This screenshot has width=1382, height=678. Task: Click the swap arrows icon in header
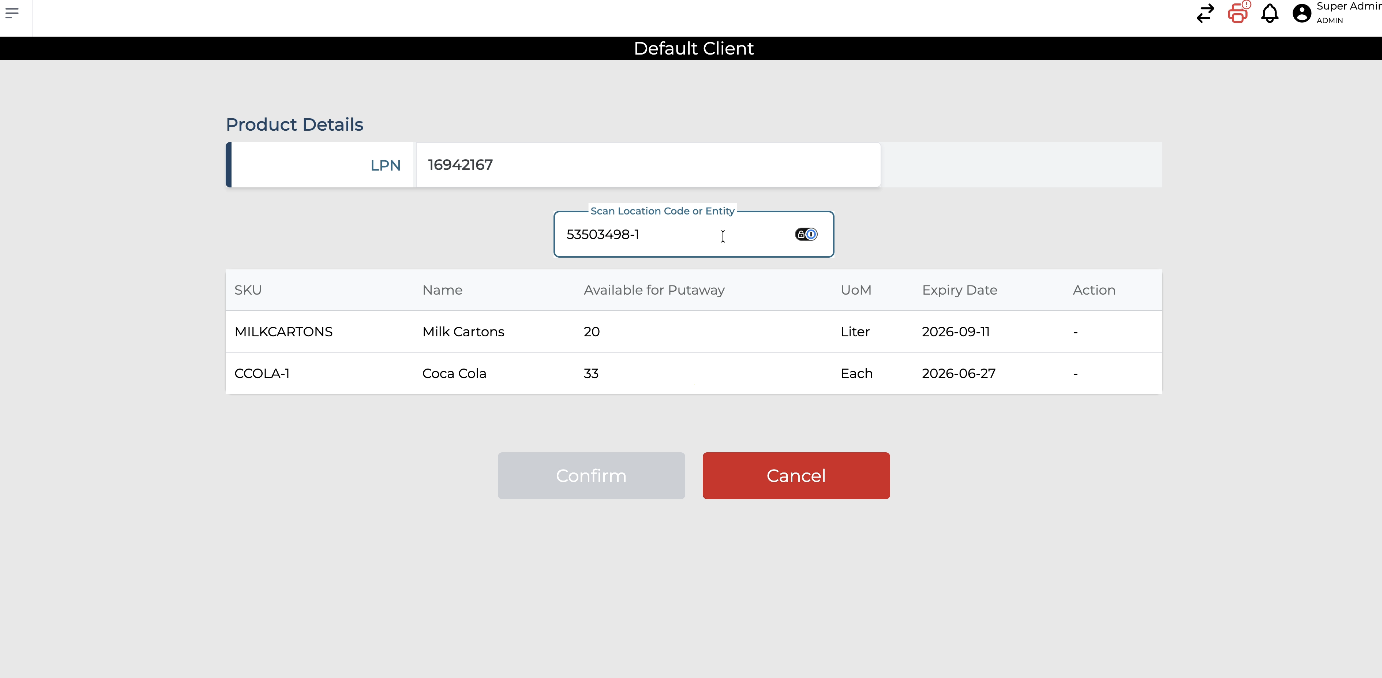(x=1205, y=13)
